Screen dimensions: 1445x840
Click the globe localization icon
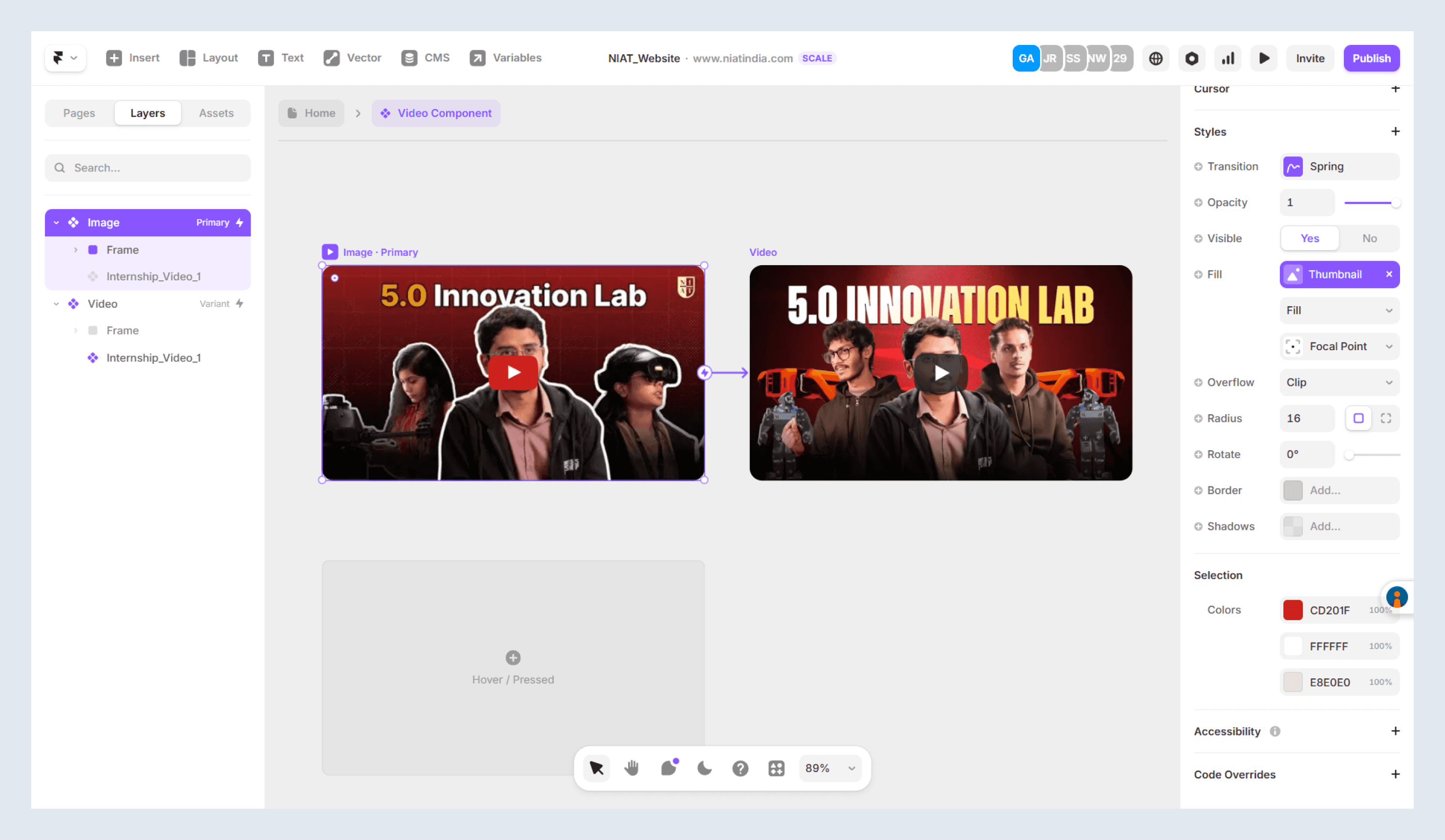(x=1155, y=58)
